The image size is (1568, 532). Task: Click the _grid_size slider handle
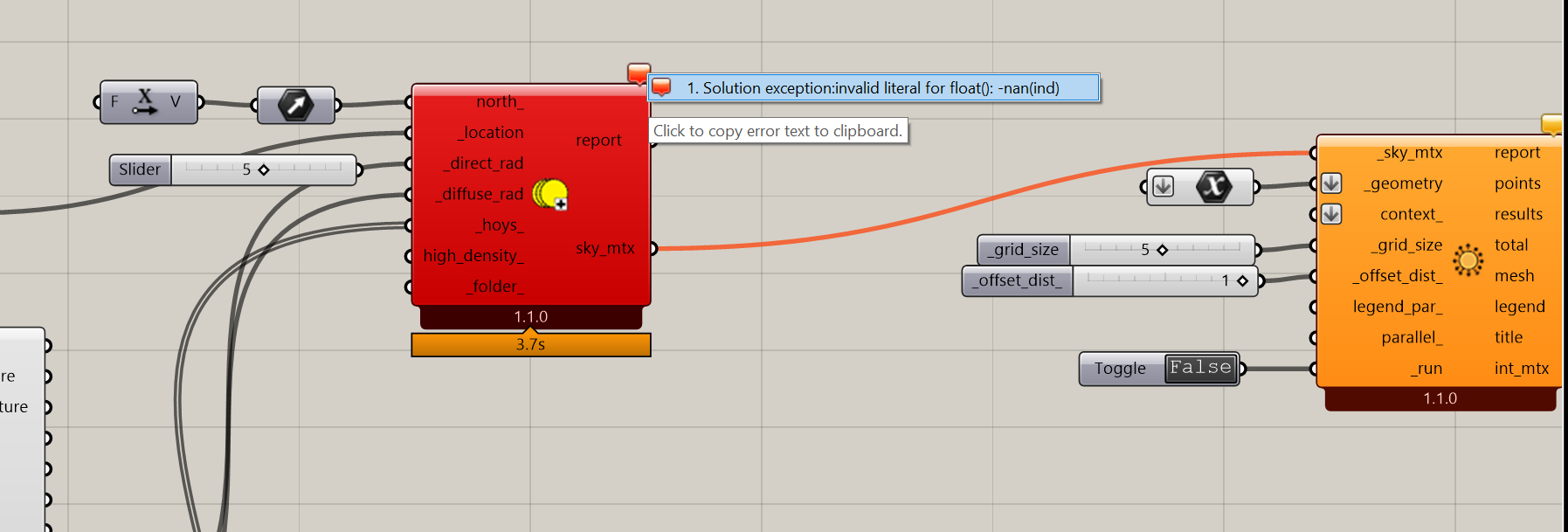(1162, 250)
